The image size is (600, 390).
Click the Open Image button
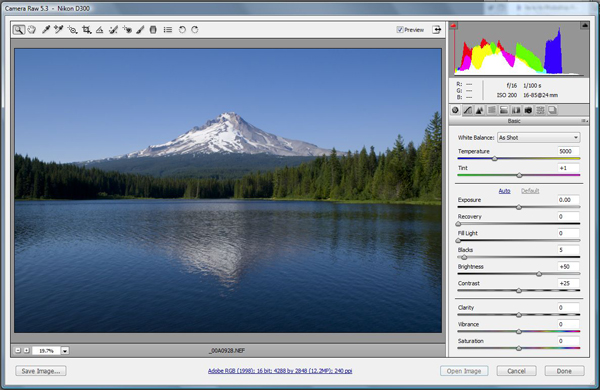[464, 371]
